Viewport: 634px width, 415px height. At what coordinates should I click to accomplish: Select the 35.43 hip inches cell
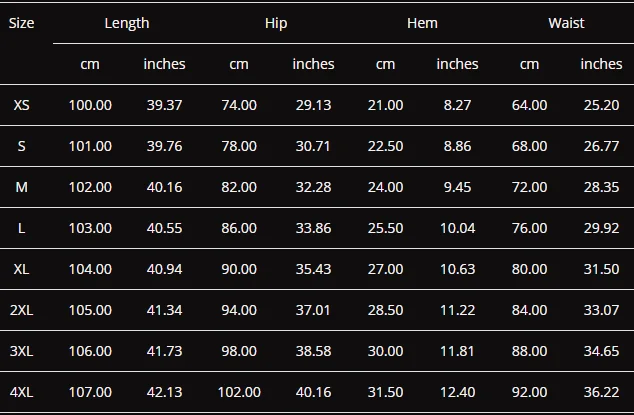coord(313,269)
